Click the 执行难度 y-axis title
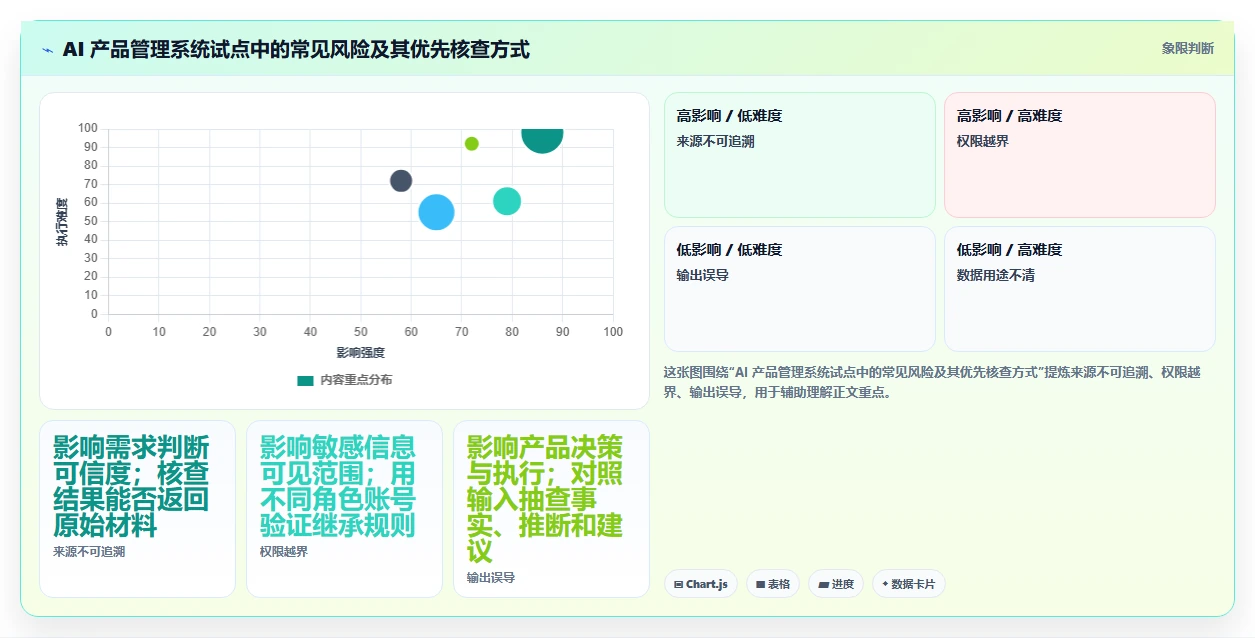1255x638 pixels. (63, 222)
